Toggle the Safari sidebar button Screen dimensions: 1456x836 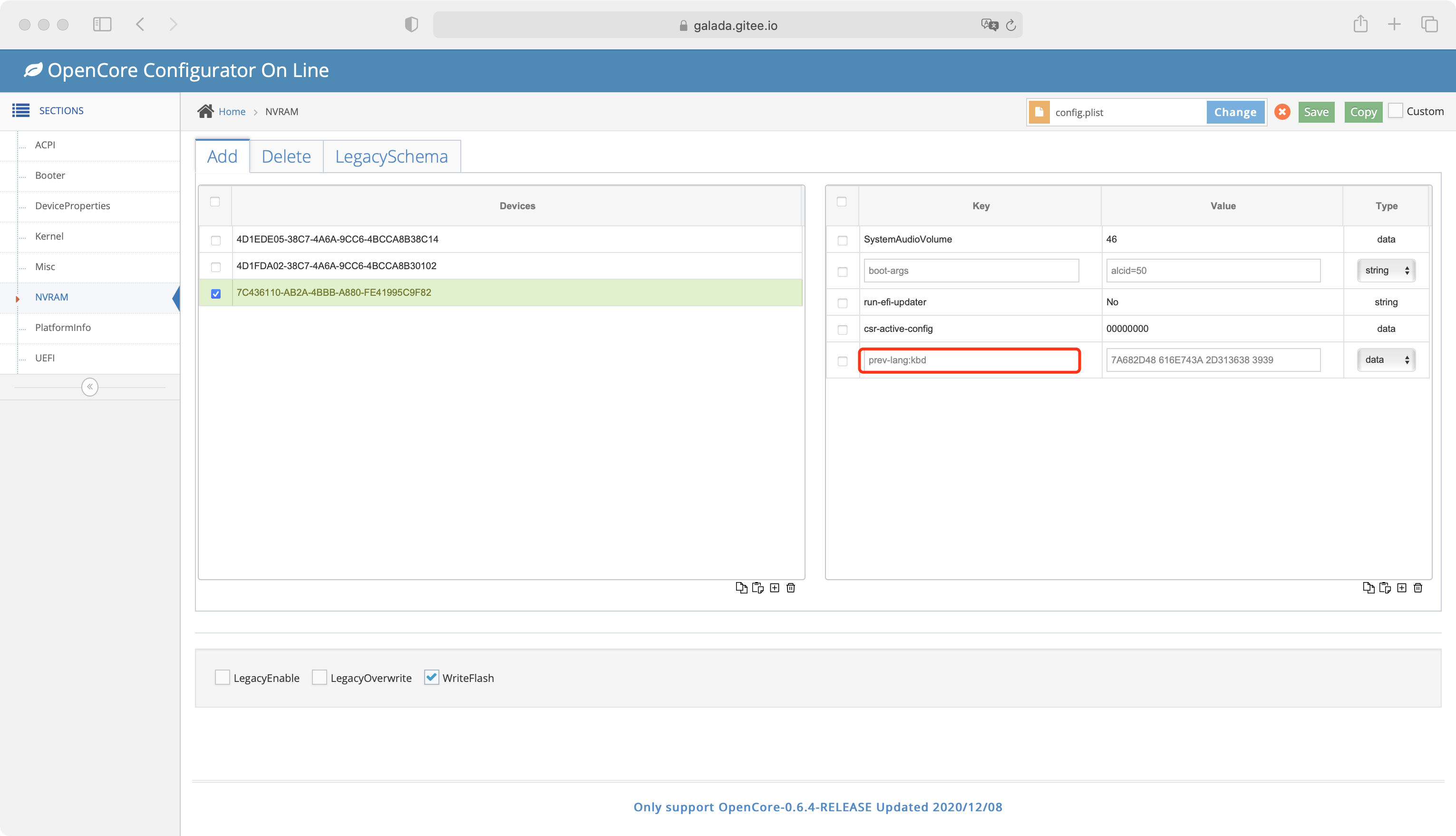102,24
